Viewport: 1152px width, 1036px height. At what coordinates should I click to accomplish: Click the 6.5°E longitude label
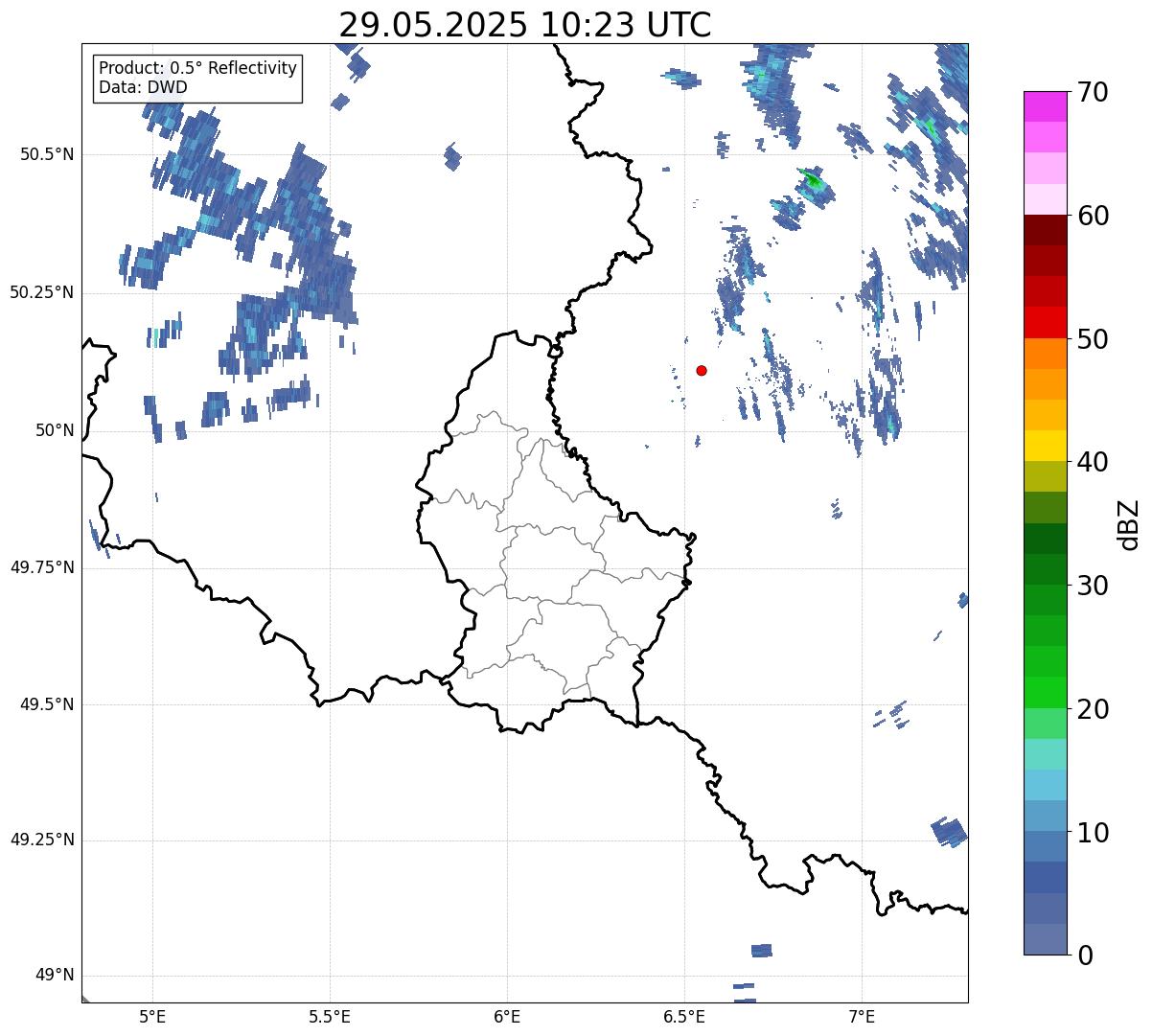tap(684, 1017)
